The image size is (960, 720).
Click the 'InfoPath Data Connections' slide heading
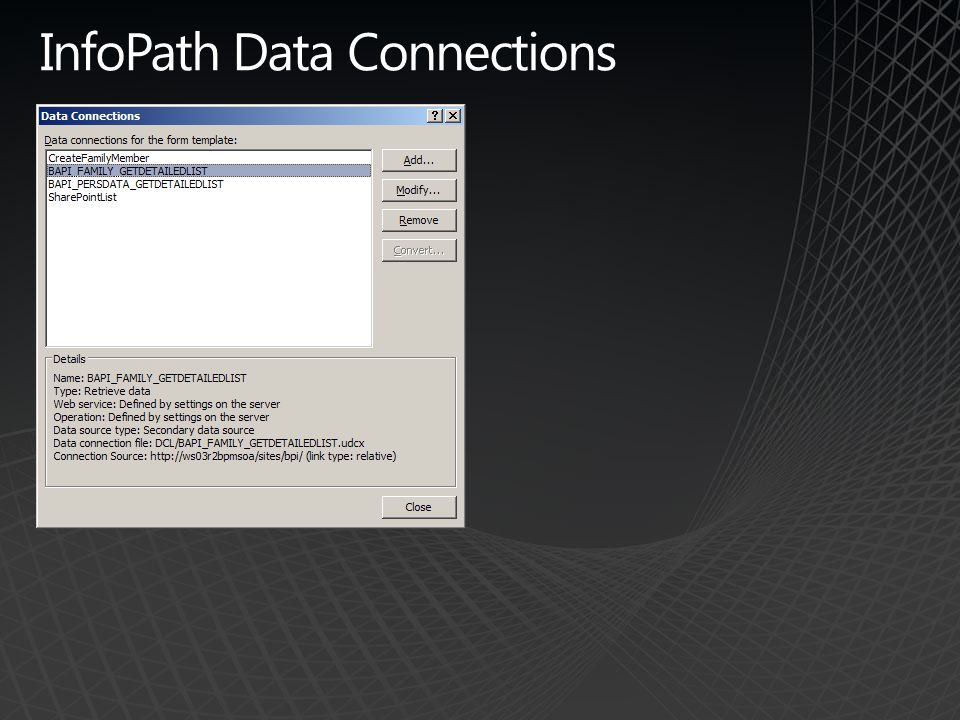[x=328, y=53]
